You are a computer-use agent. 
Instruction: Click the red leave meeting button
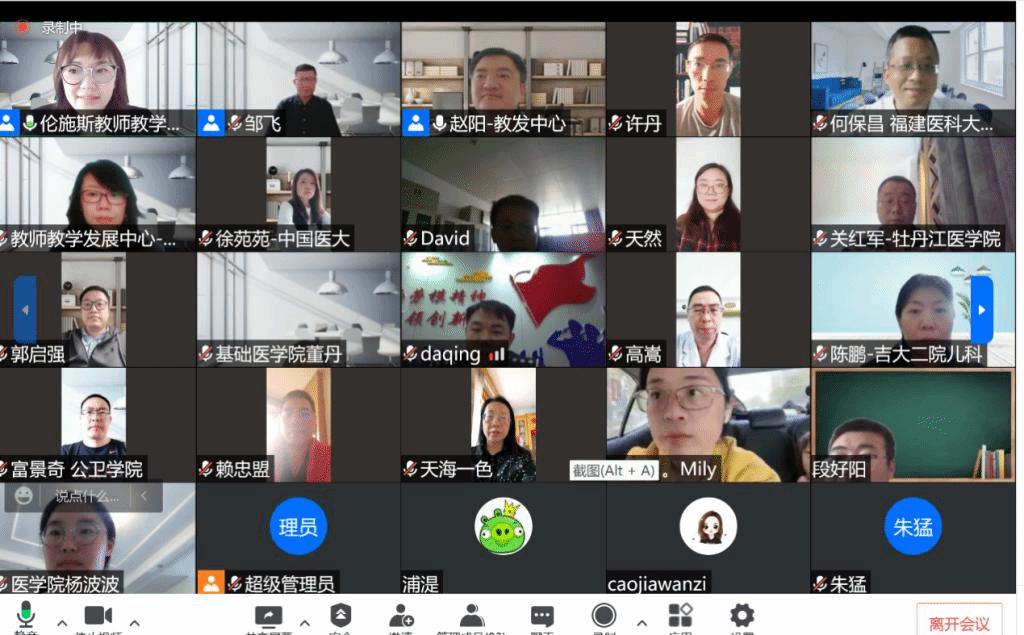[x=958, y=623]
